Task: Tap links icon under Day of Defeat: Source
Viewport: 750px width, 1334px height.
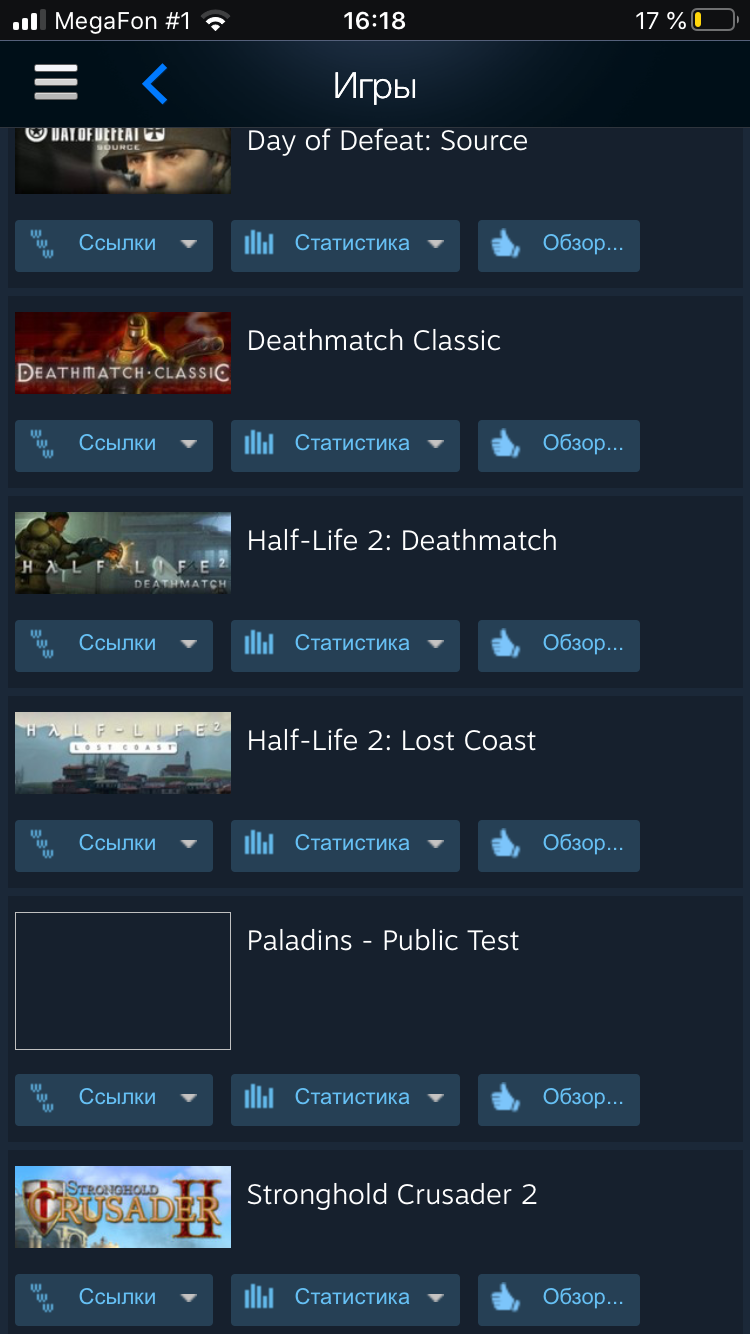Action: (43, 244)
